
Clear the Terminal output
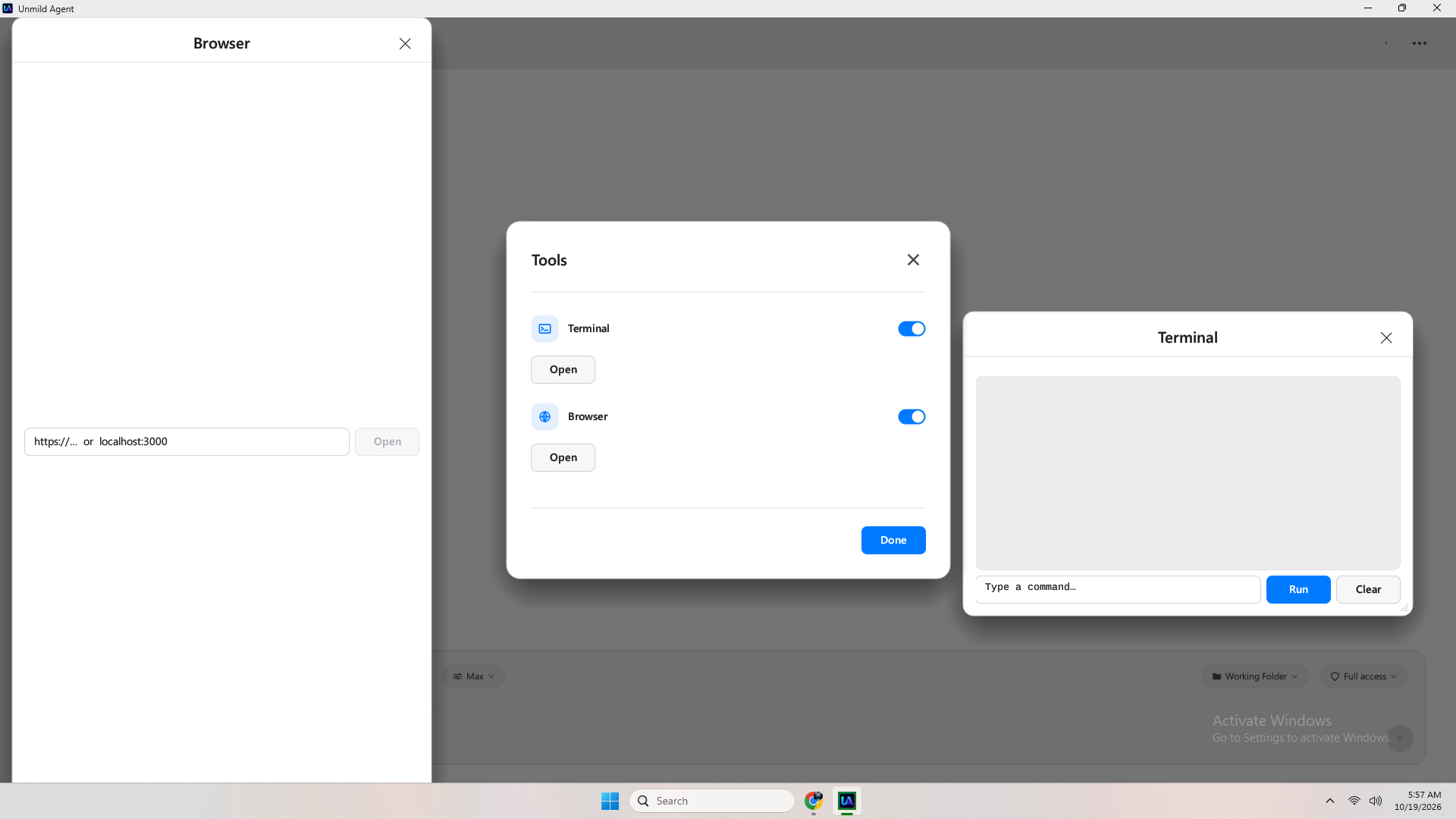coord(1368,589)
